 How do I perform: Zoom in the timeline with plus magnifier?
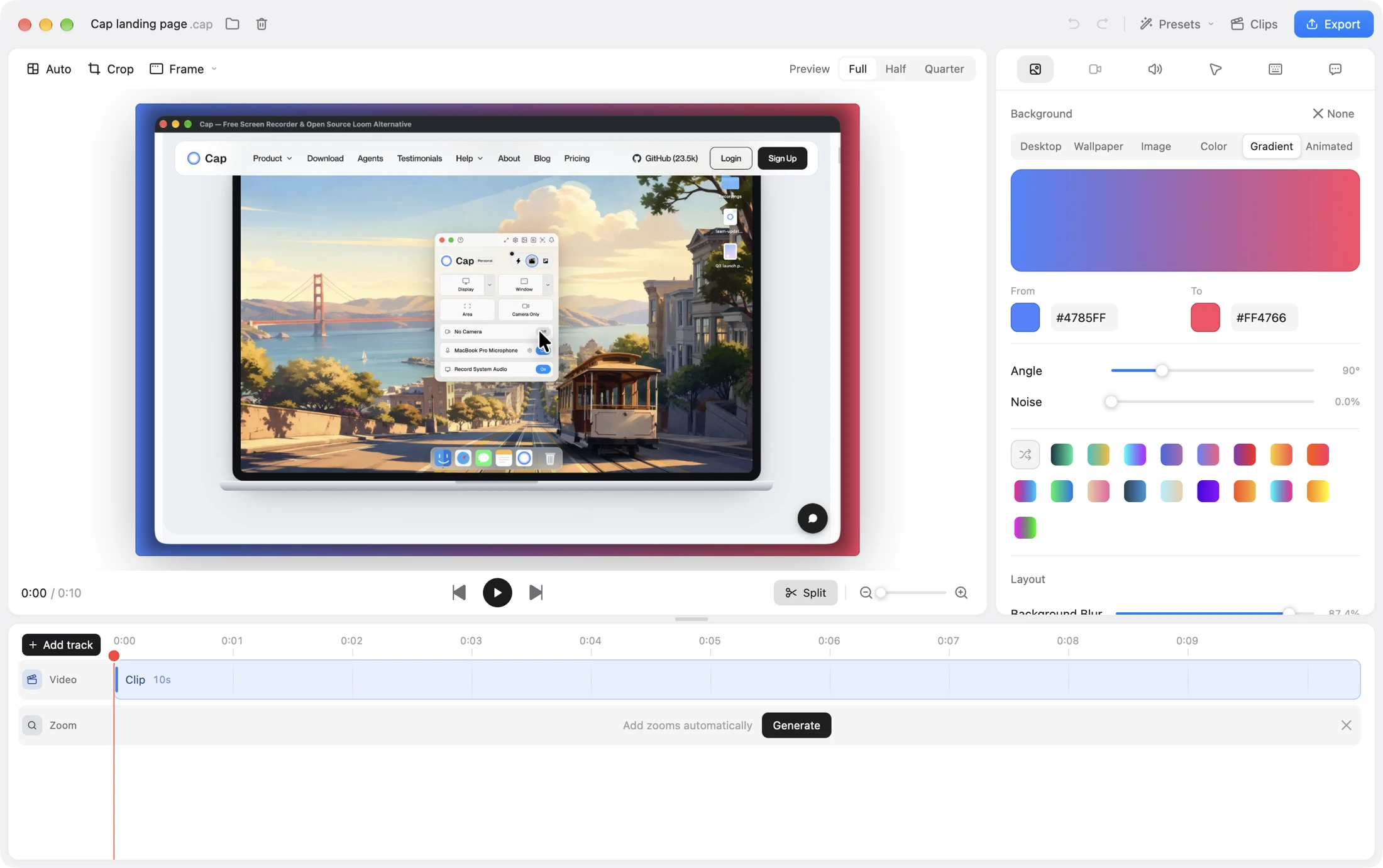[x=961, y=593]
